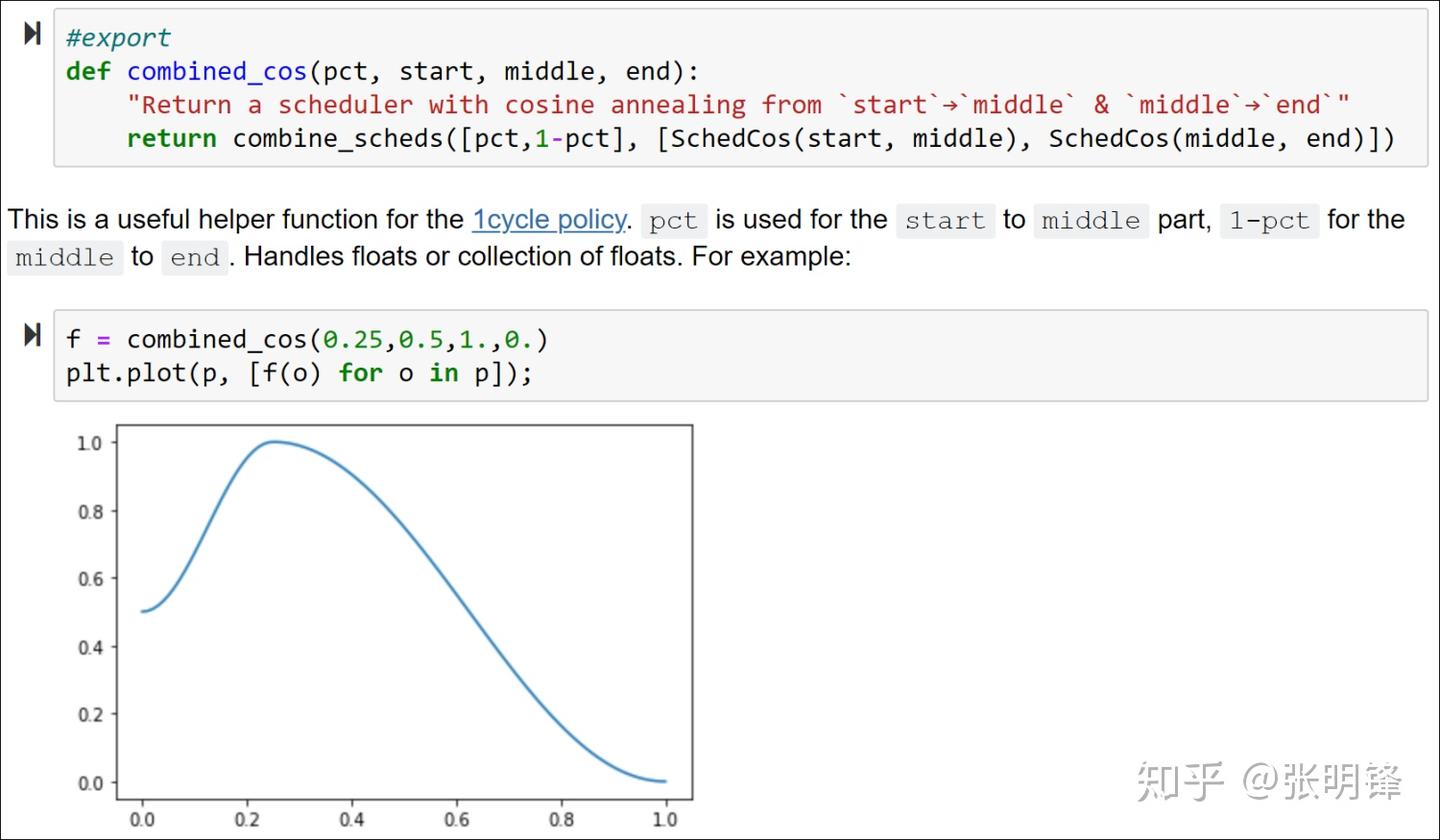The height and width of the screenshot is (840, 1440).
Task: Click the inline code 'end' in description
Action: tap(194, 257)
